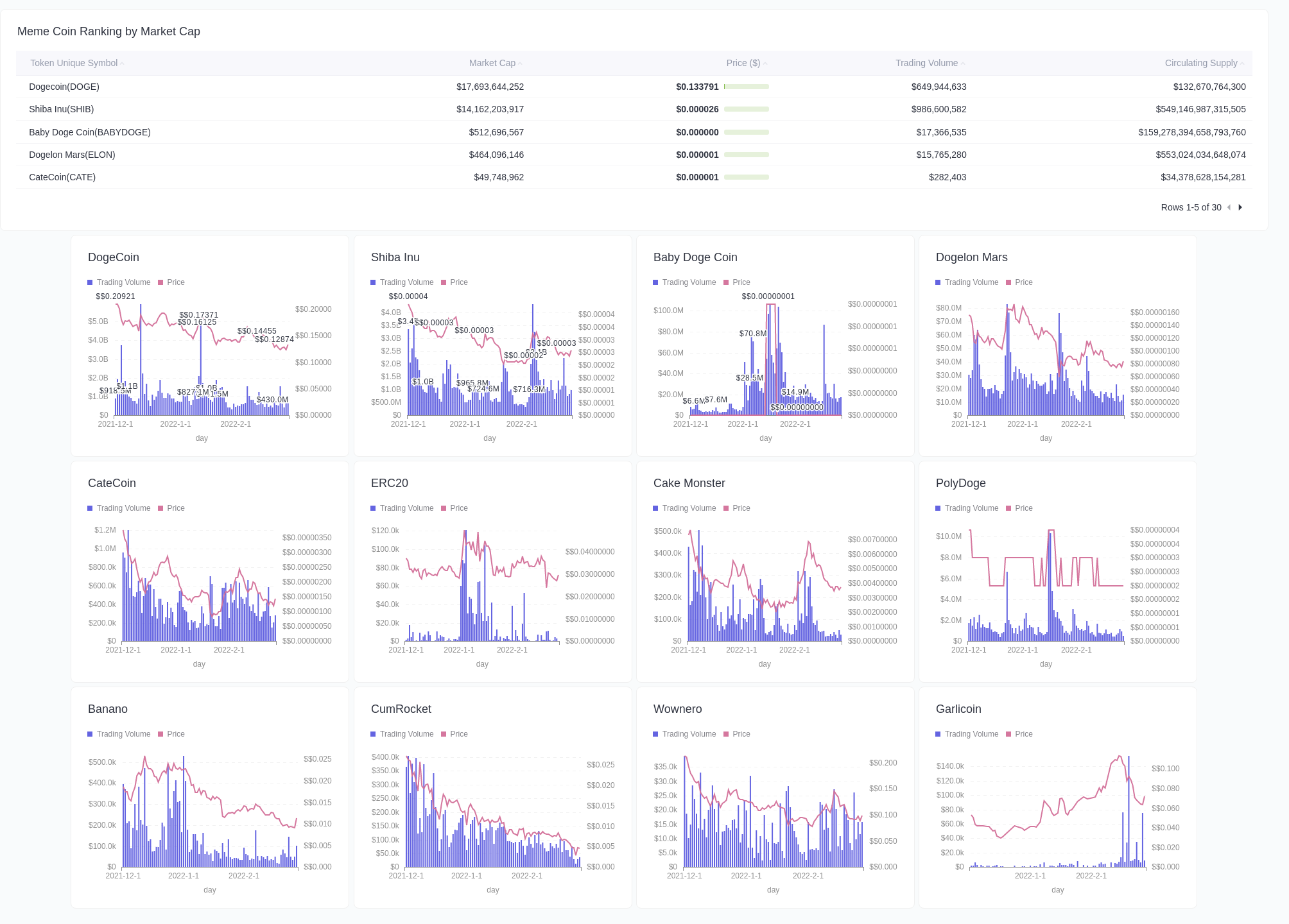
Task: Open the Dogecoin(DOGE) entry in the table
Action: 64,87
